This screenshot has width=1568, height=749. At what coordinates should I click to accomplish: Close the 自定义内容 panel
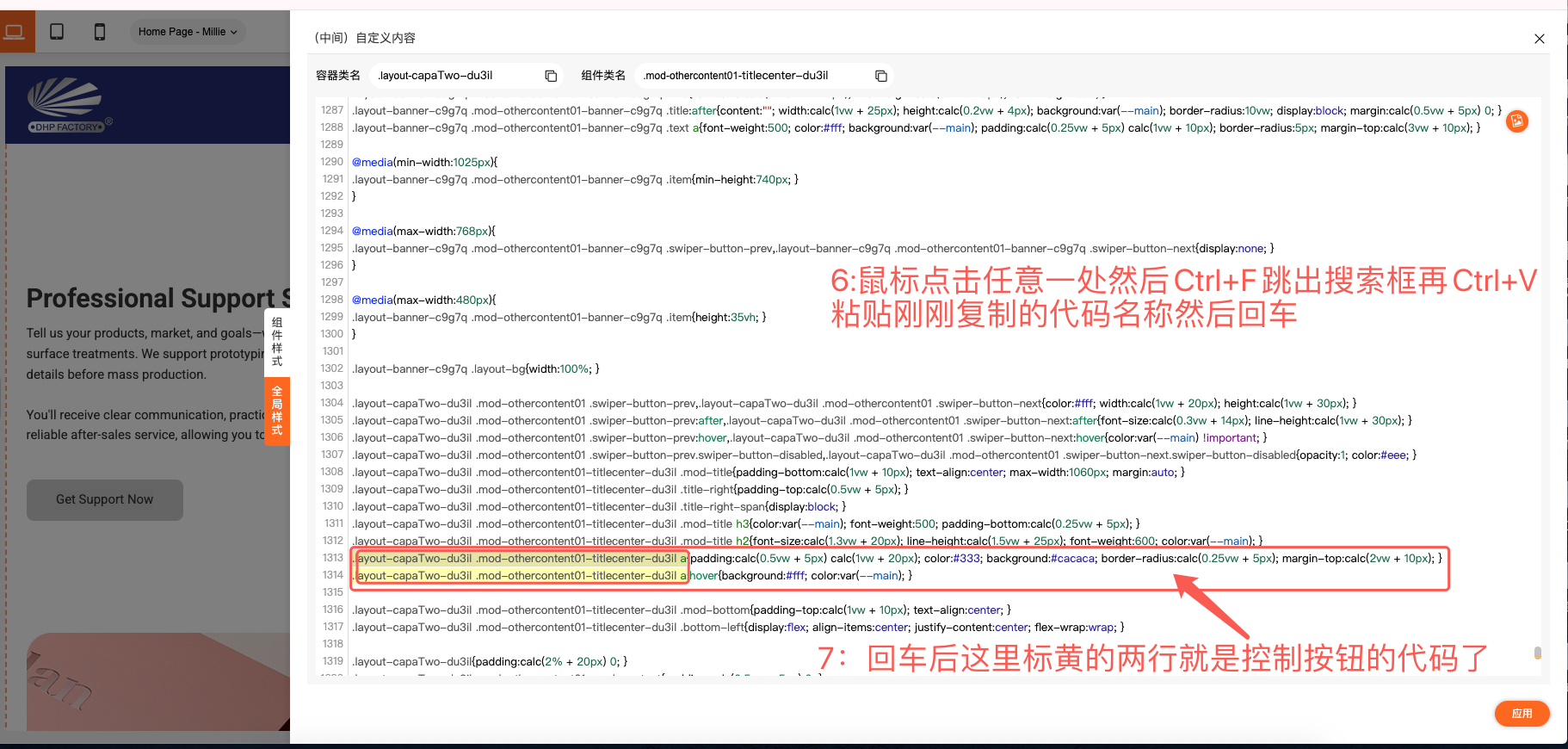[x=1539, y=39]
